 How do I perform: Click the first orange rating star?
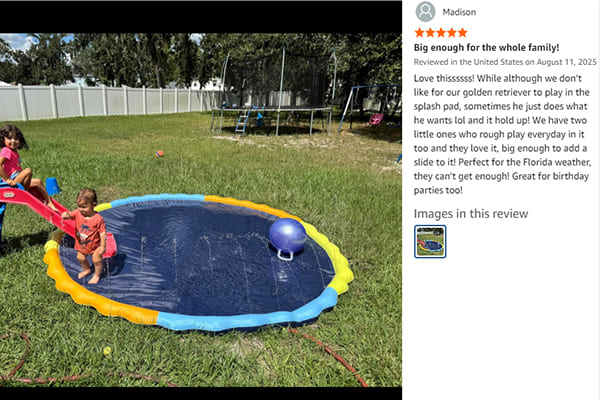(419, 33)
